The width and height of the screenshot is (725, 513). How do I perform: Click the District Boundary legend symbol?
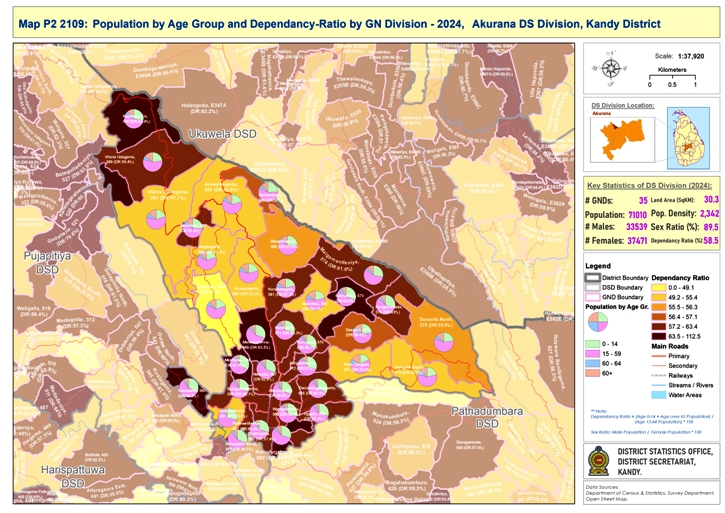pyautogui.click(x=593, y=278)
